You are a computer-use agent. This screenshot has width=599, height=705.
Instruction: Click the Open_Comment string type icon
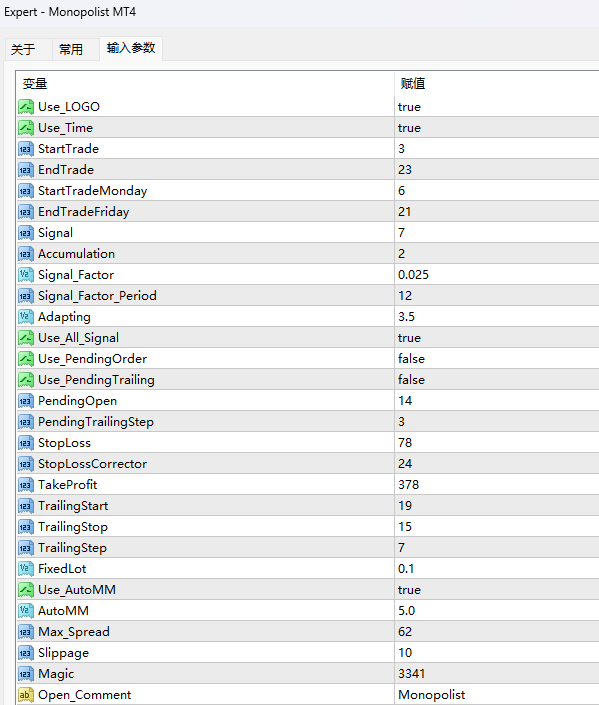(x=26, y=695)
